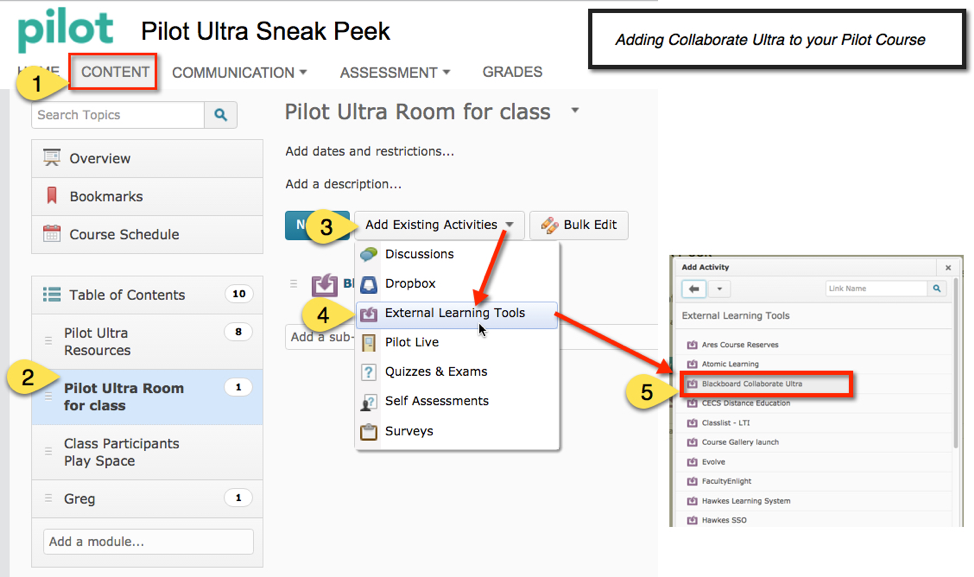This screenshot has height=577, width=974.
Task: Click the Bulk Edit button
Action: click(579, 225)
